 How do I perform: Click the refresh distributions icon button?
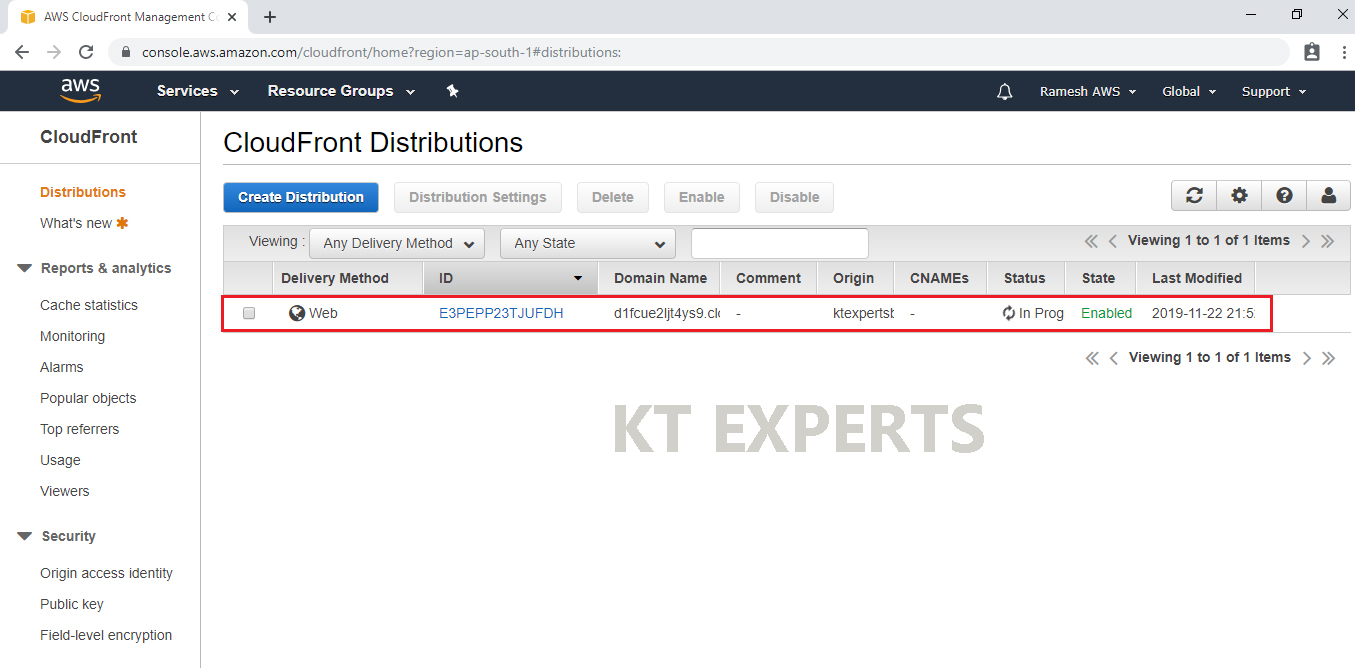pyautogui.click(x=1194, y=196)
